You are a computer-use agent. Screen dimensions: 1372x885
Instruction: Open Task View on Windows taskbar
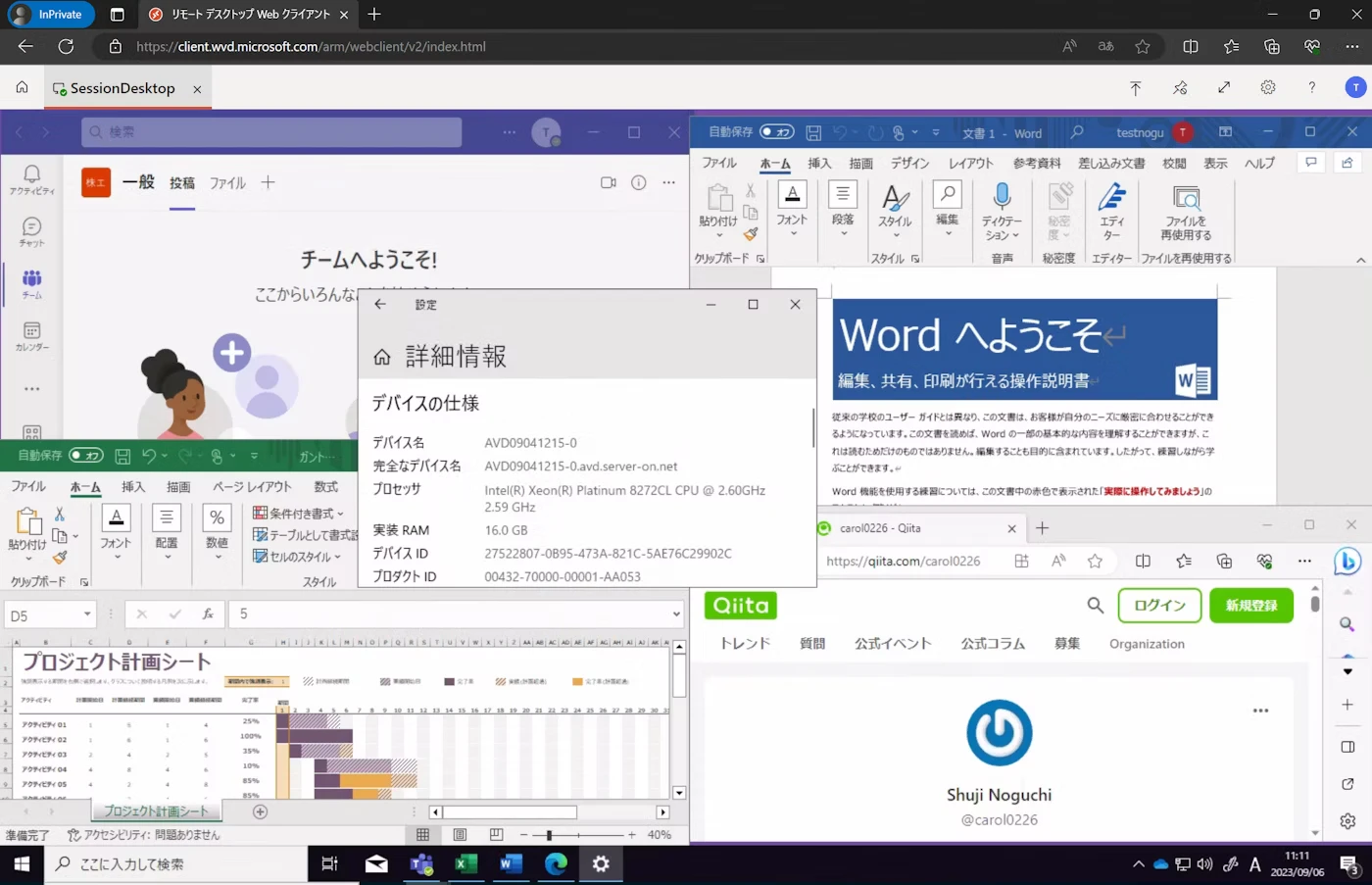point(330,863)
